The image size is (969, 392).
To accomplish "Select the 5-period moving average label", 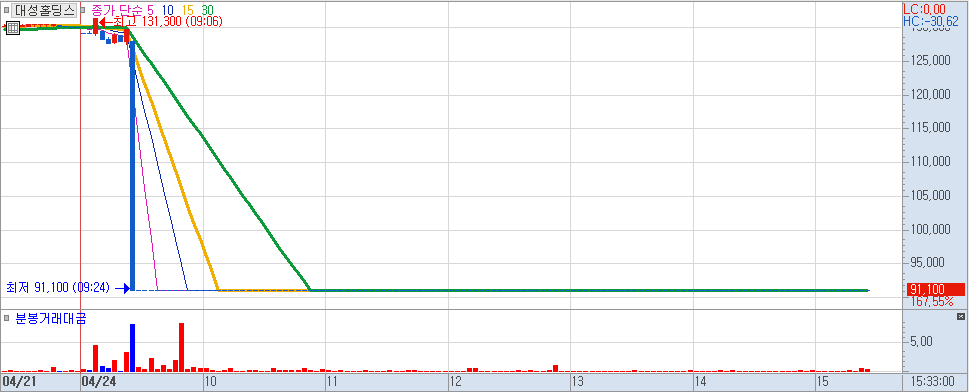I will (x=151, y=10).
